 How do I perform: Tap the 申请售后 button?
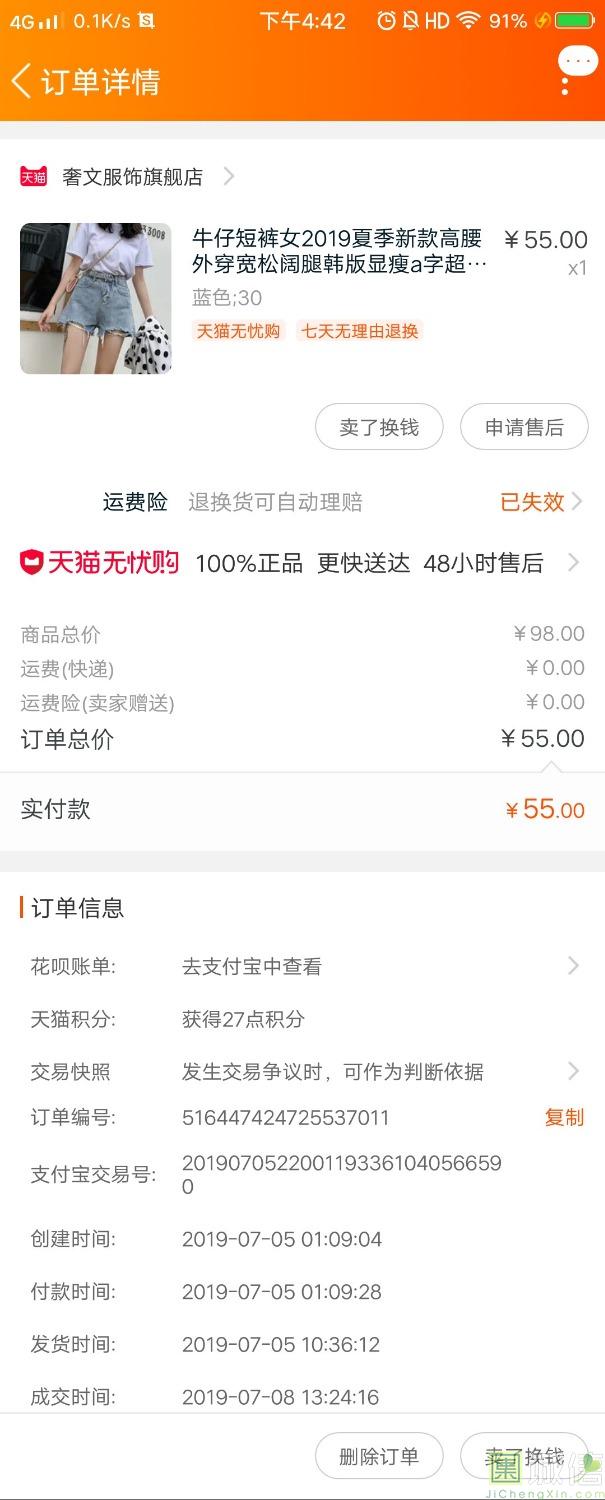coord(524,428)
